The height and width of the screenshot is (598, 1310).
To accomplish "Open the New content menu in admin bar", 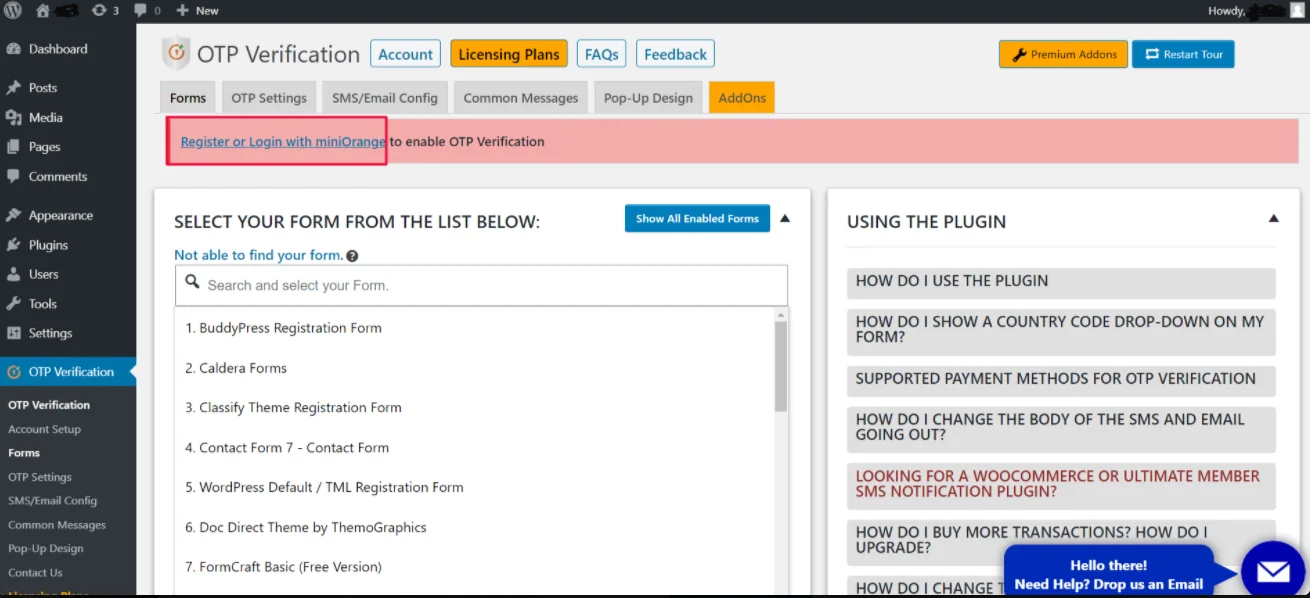I will coord(197,11).
